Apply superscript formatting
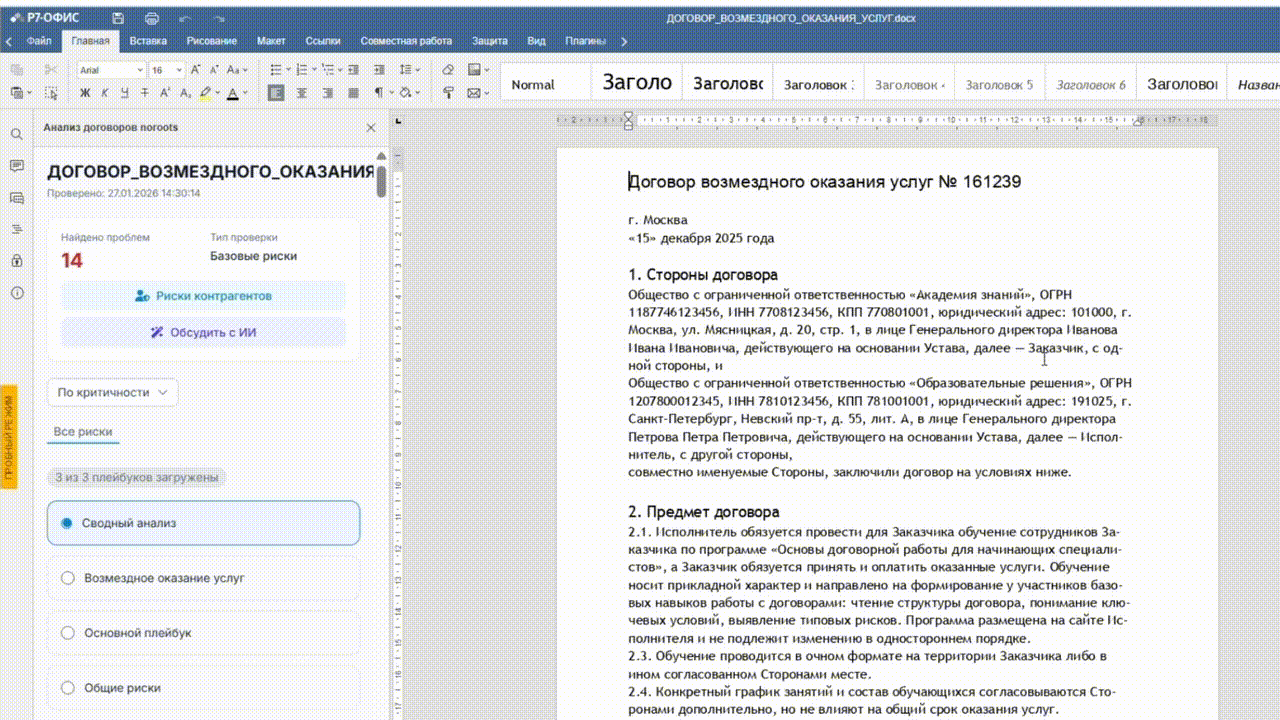 pos(165,93)
